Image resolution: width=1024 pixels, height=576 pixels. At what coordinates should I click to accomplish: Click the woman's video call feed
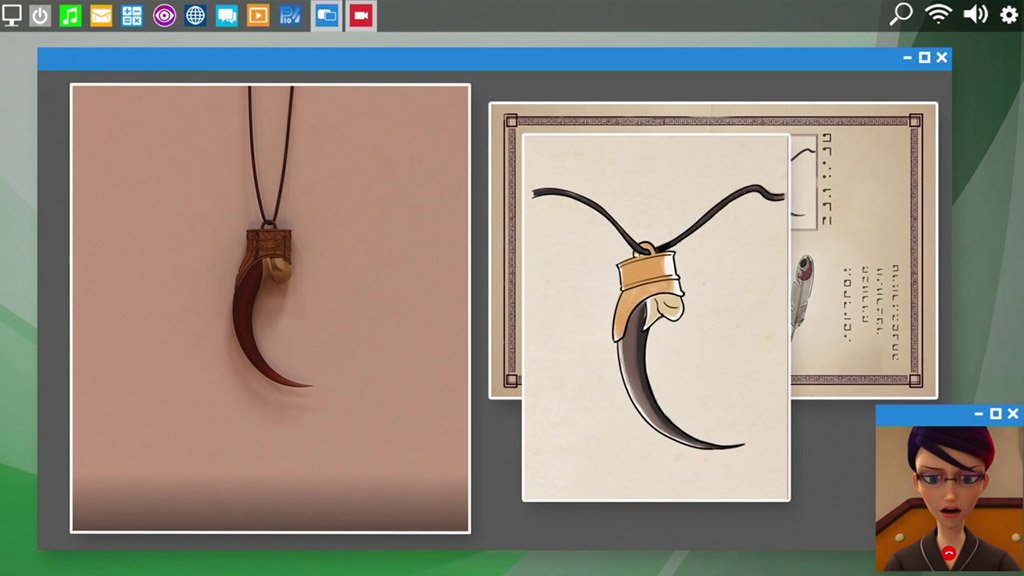[x=950, y=498]
